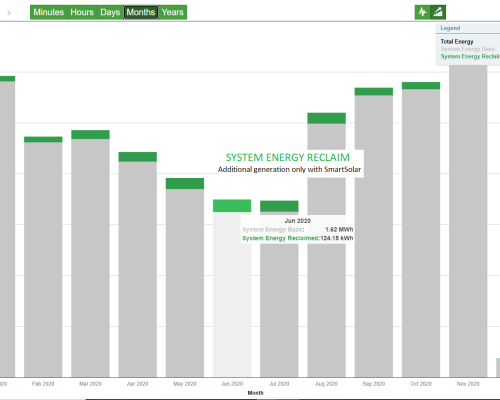This screenshot has width=500, height=400.
Task: Click the Nov 2020 axis label
Action: (468, 384)
